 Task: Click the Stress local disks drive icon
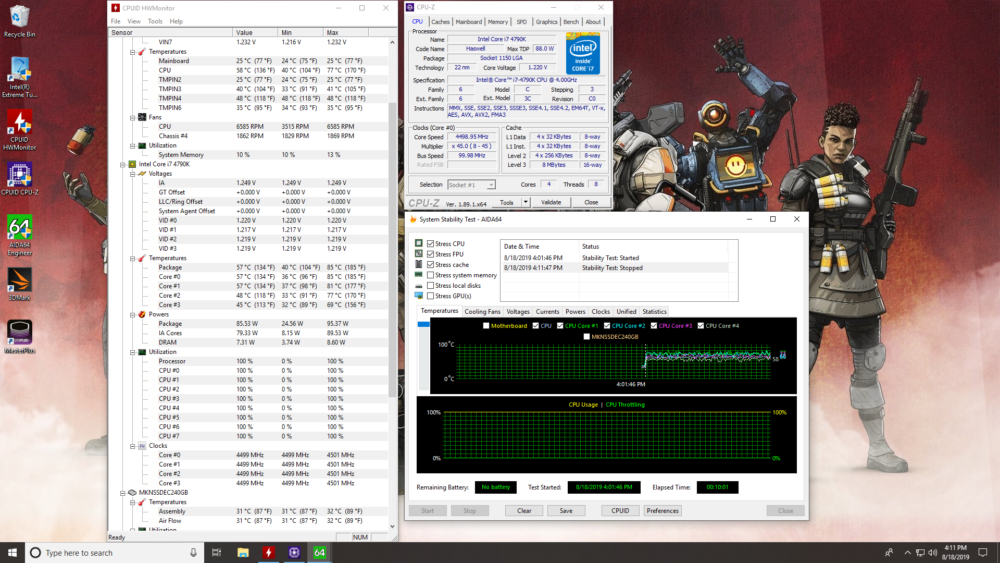pyautogui.click(x=418, y=285)
